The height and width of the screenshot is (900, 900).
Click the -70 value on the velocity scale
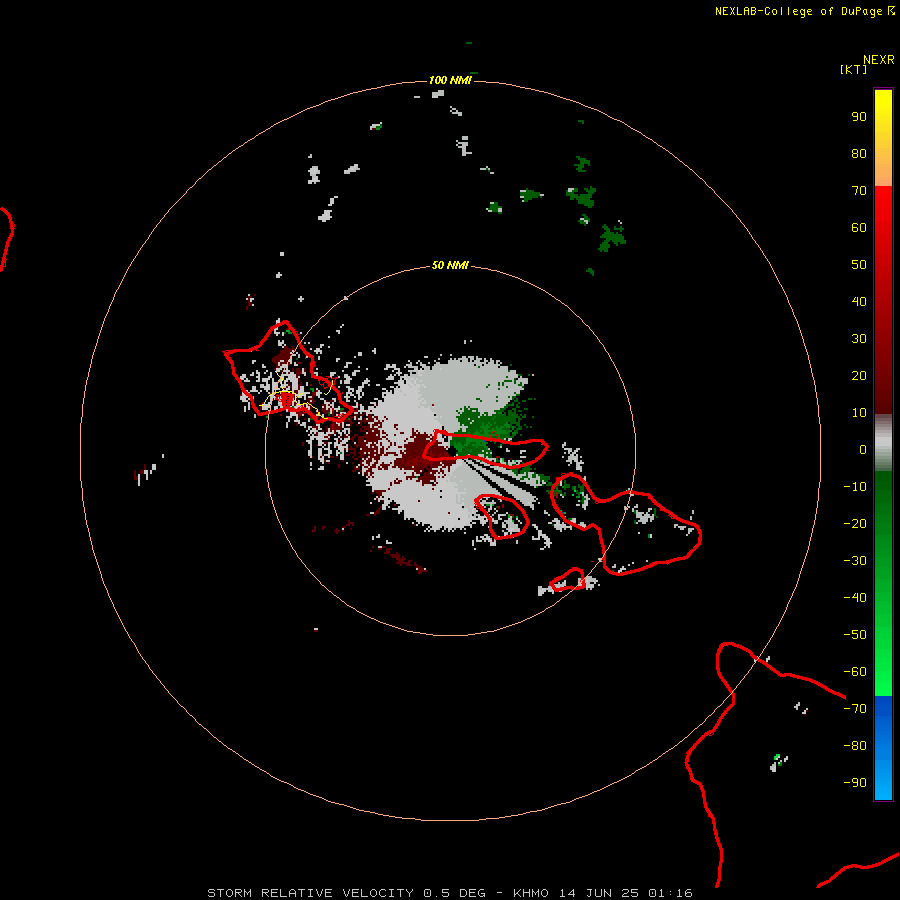pos(855,709)
